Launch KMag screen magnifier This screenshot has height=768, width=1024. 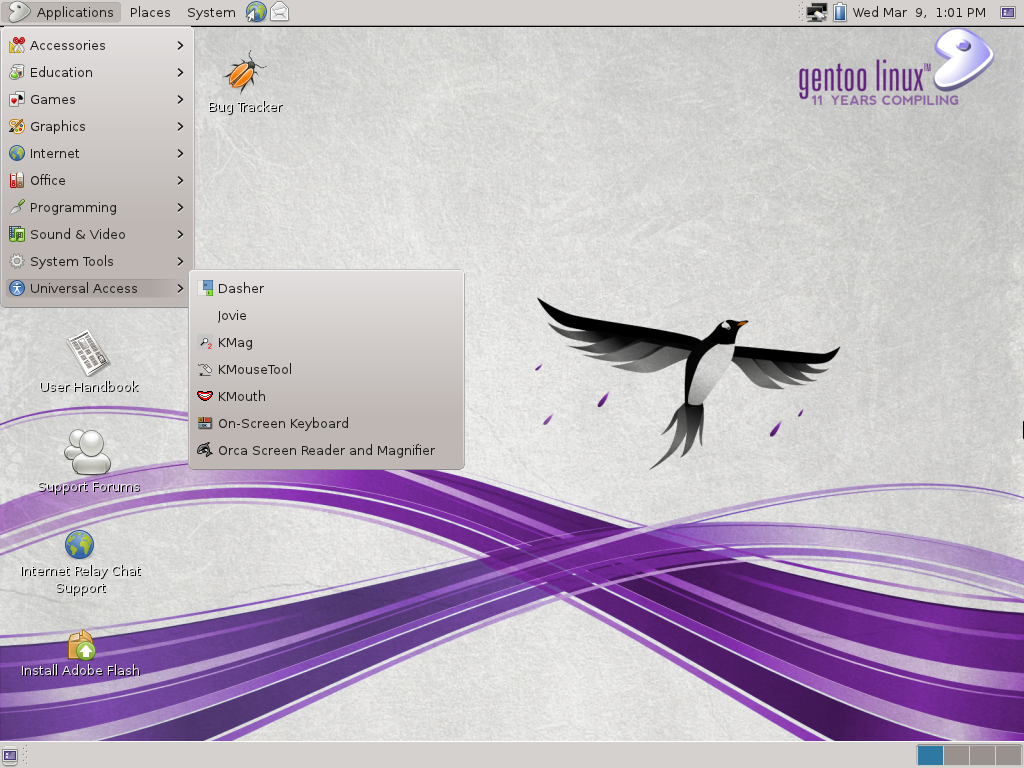point(233,342)
